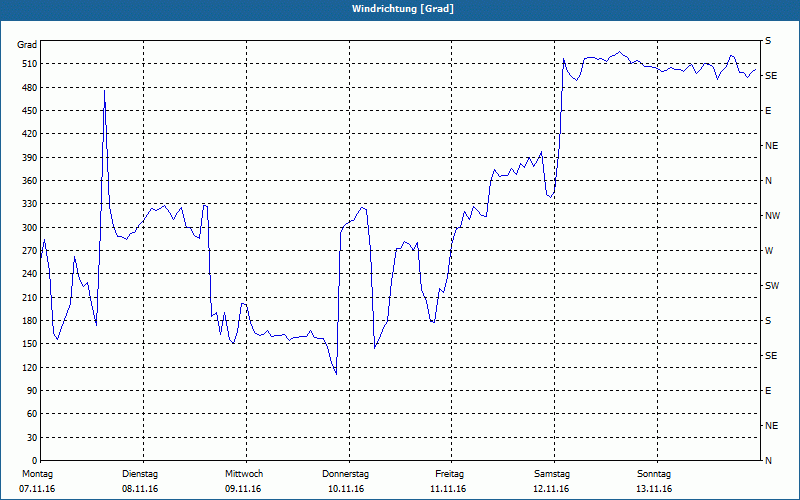Click the 'E' compass label beside the 90 gridline
This screenshot has height=500, width=800.
tap(768, 390)
